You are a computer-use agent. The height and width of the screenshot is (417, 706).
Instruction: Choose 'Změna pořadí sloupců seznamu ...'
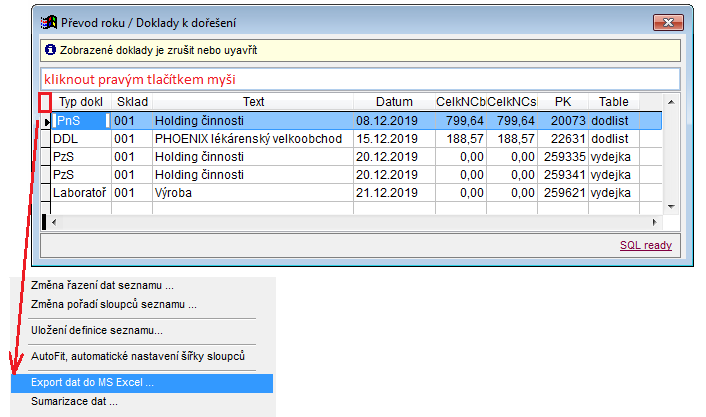[114, 304]
